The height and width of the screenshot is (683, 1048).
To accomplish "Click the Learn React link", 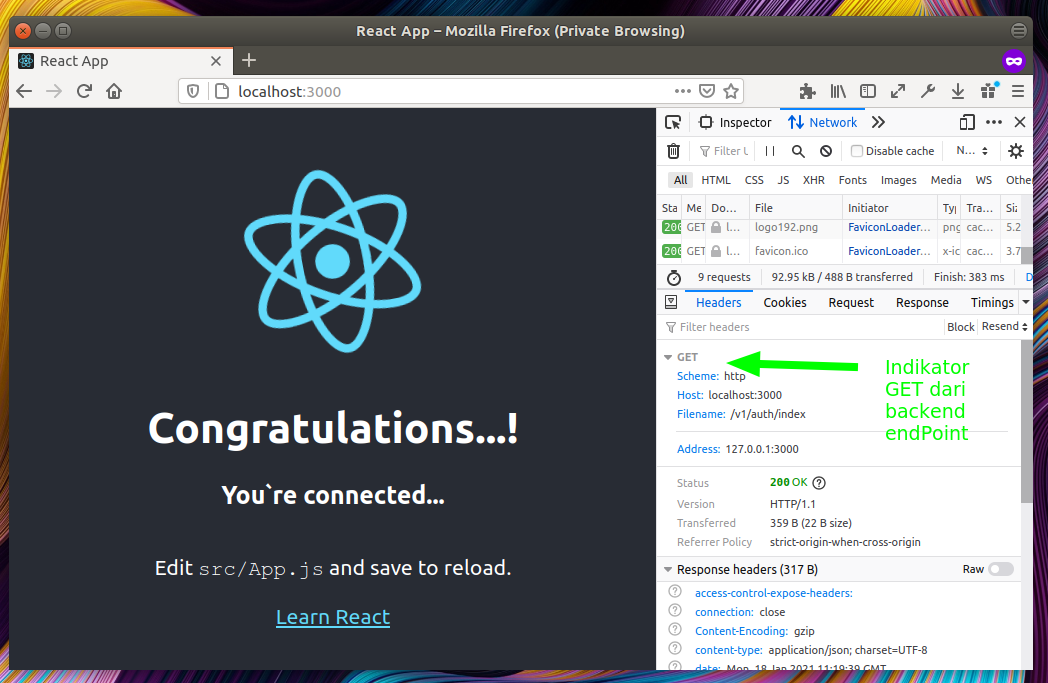I will pyautogui.click(x=333, y=617).
